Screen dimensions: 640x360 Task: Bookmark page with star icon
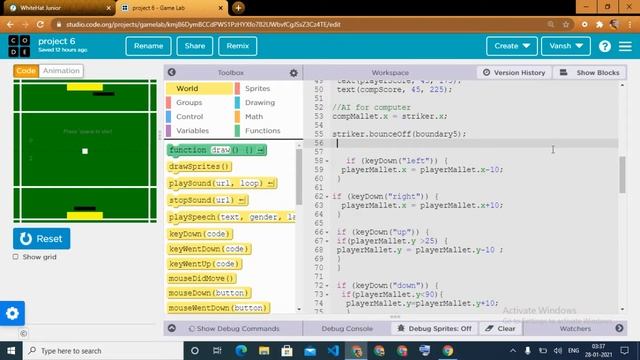[x=566, y=24]
